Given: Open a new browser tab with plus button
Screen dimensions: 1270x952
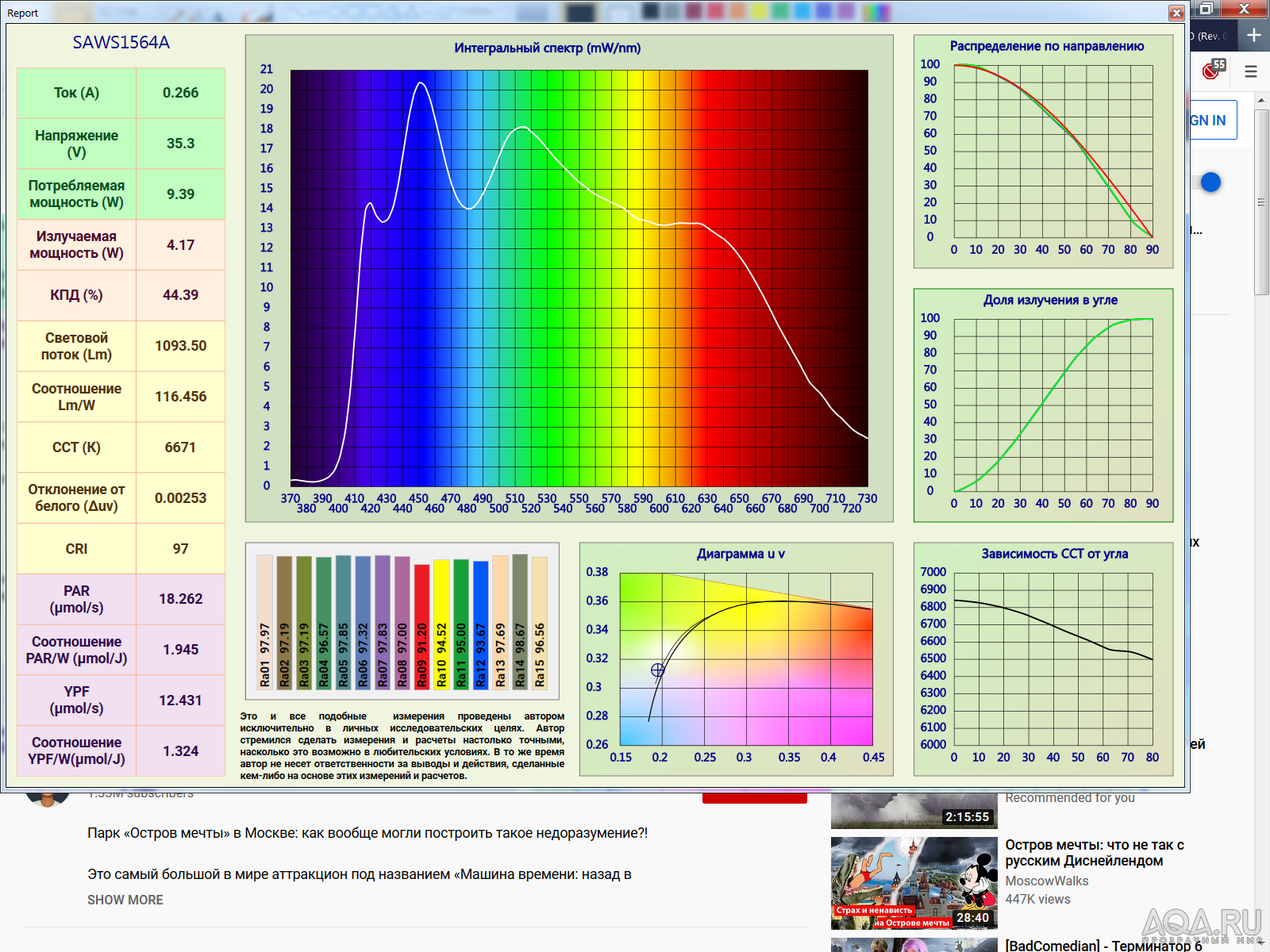Looking at the screenshot, I should 1253,35.
